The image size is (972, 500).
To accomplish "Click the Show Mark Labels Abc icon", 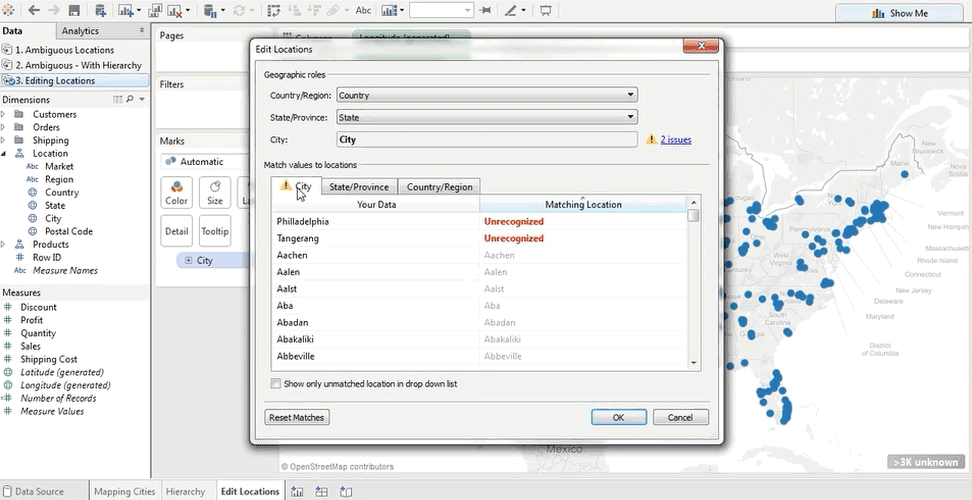I will coord(363,11).
